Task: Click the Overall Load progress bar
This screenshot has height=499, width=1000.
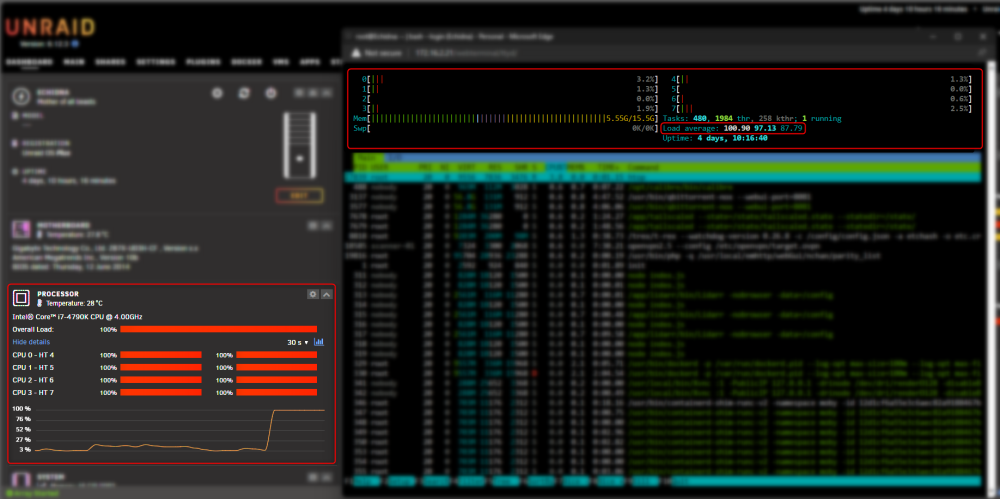Action: click(x=219, y=329)
